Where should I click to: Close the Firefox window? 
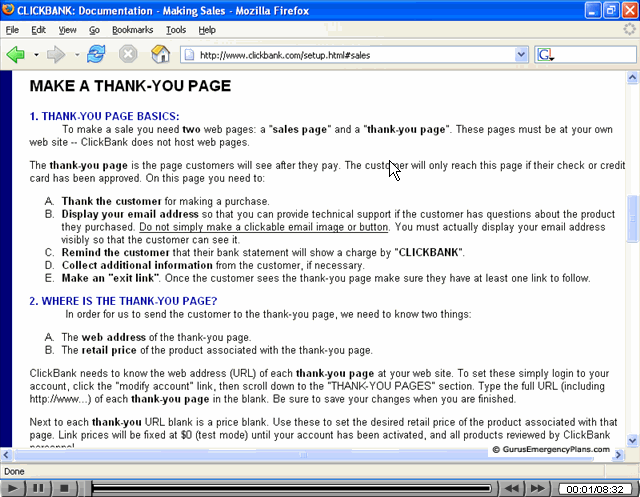[x=630, y=10]
